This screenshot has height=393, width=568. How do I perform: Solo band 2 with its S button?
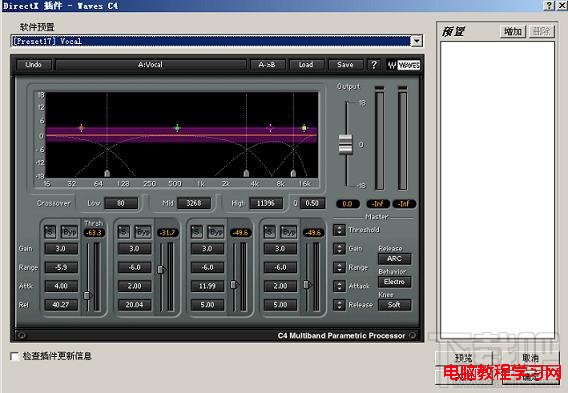point(124,232)
